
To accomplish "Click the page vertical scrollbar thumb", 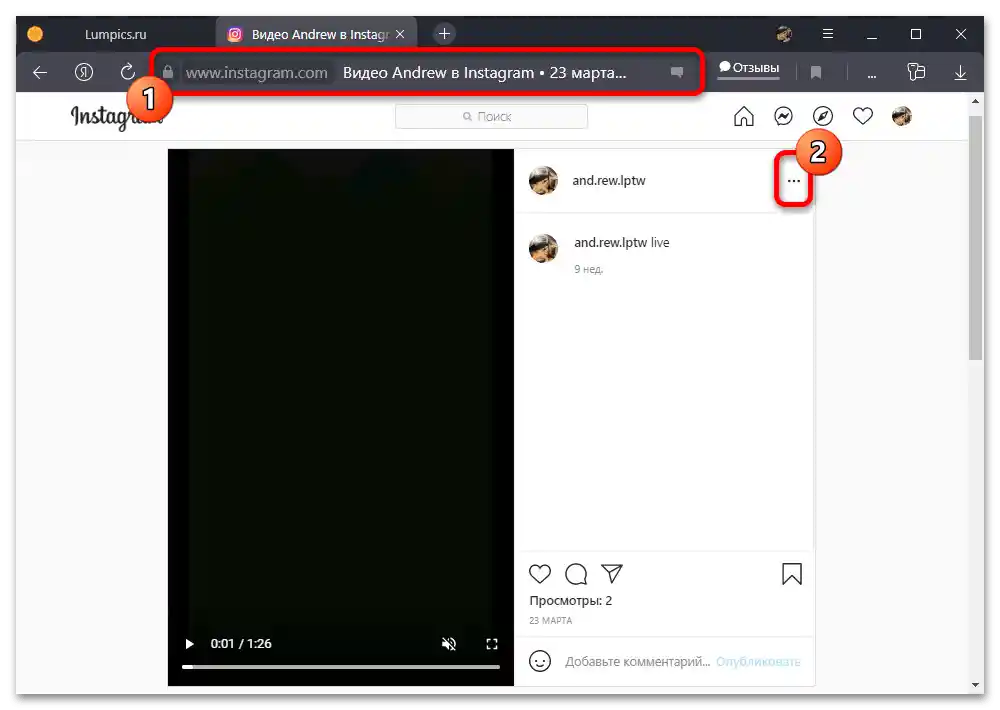I will (x=975, y=237).
